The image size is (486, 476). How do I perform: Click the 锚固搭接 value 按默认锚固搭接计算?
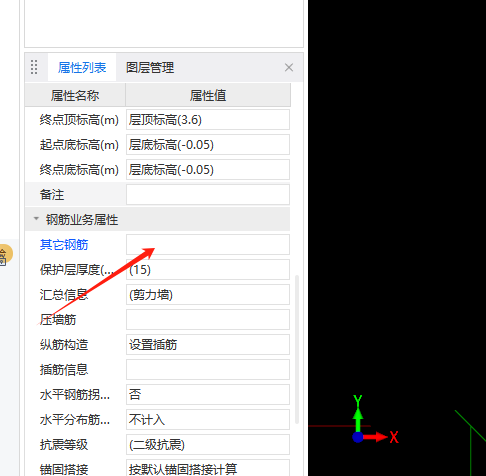coord(208,468)
